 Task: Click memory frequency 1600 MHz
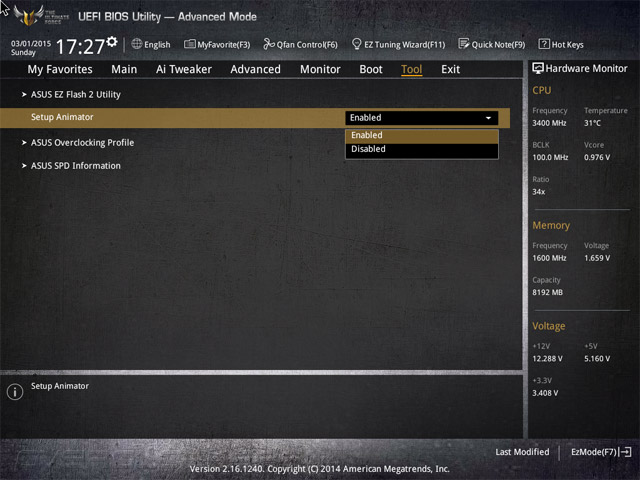click(549, 258)
